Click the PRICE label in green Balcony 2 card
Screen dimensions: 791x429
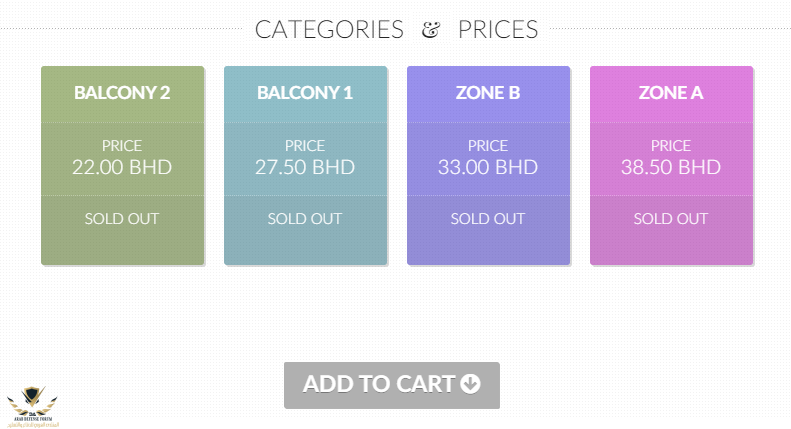[x=122, y=146]
